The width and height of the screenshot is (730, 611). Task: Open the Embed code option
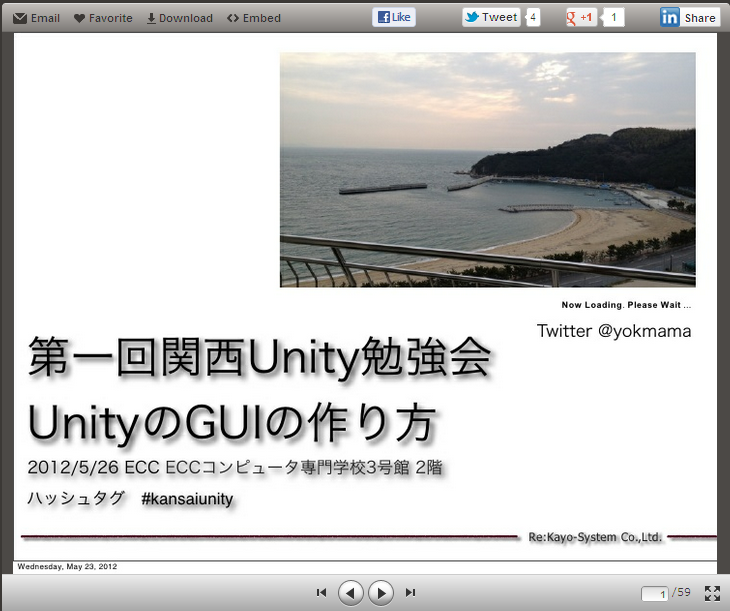point(254,18)
